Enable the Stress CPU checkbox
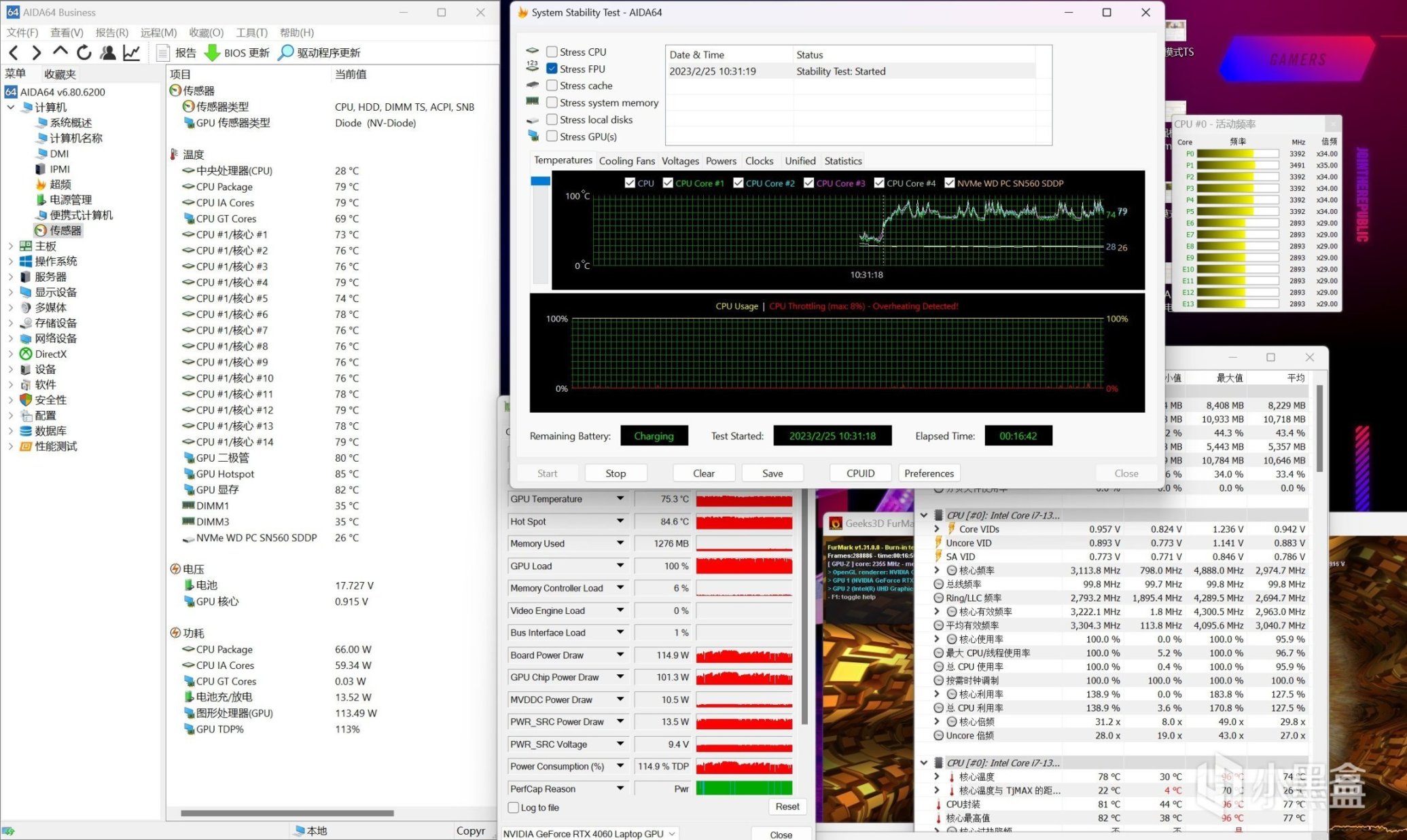The height and width of the screenshot is (840, 1407). 552,52
